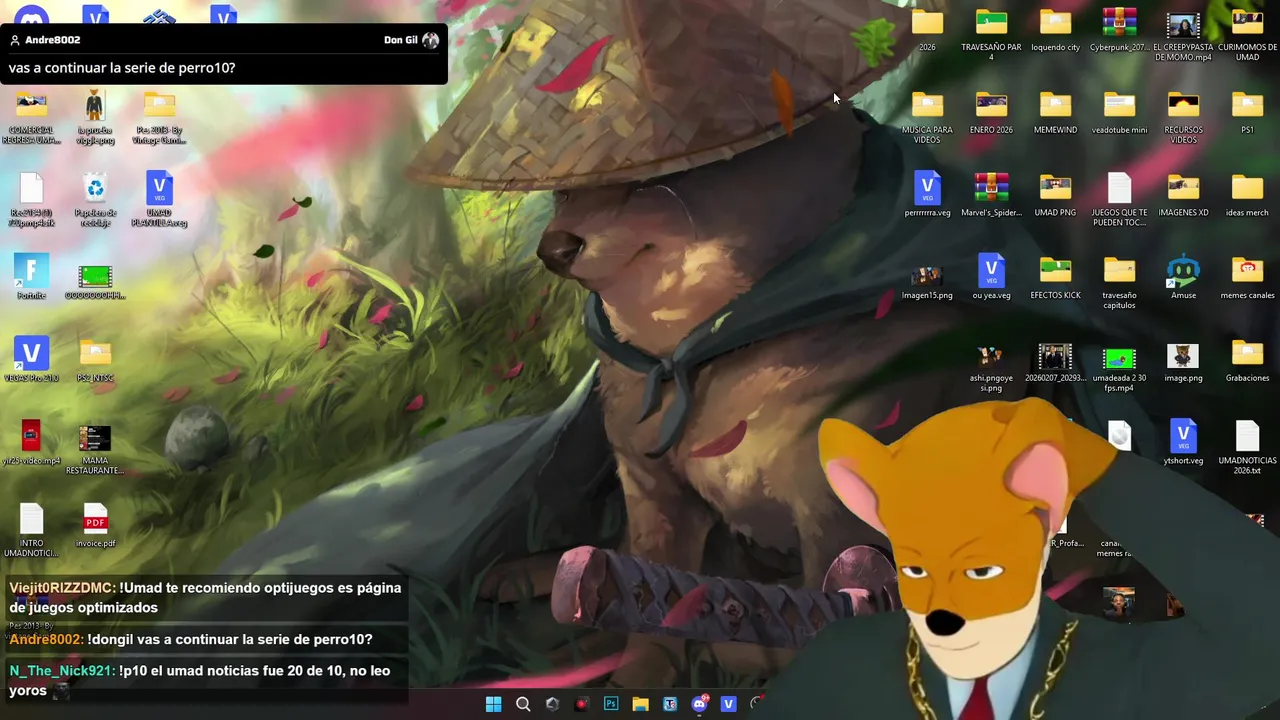The image size is (1280, 720).
Task: Select the image.png file
Action: pos(1183,362)
